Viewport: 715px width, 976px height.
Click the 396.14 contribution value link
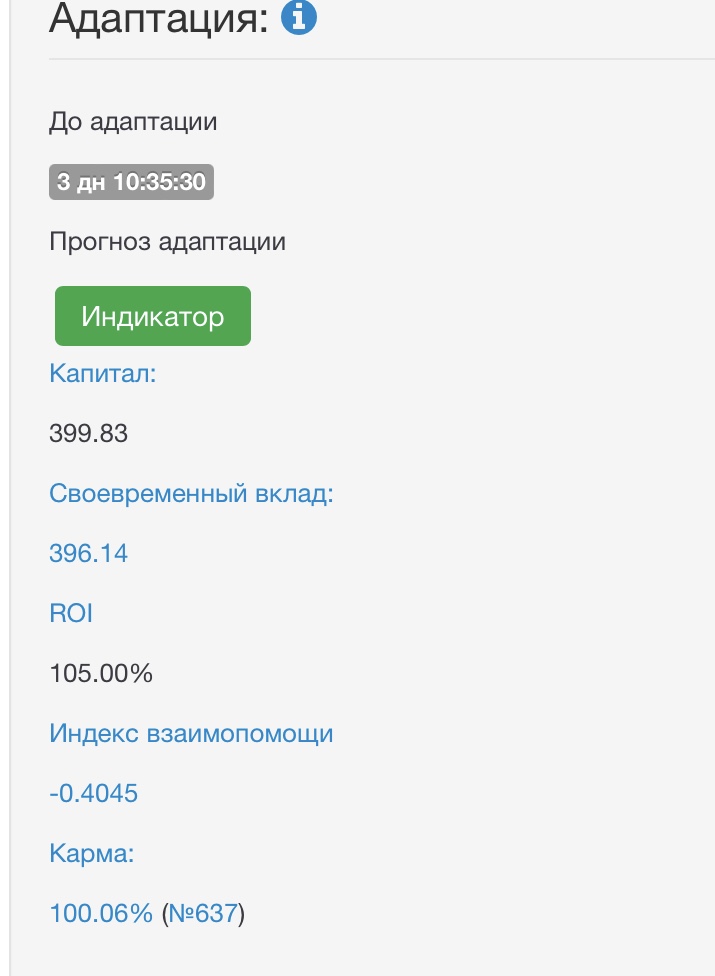pyautogui.click(x=88, y=553)
